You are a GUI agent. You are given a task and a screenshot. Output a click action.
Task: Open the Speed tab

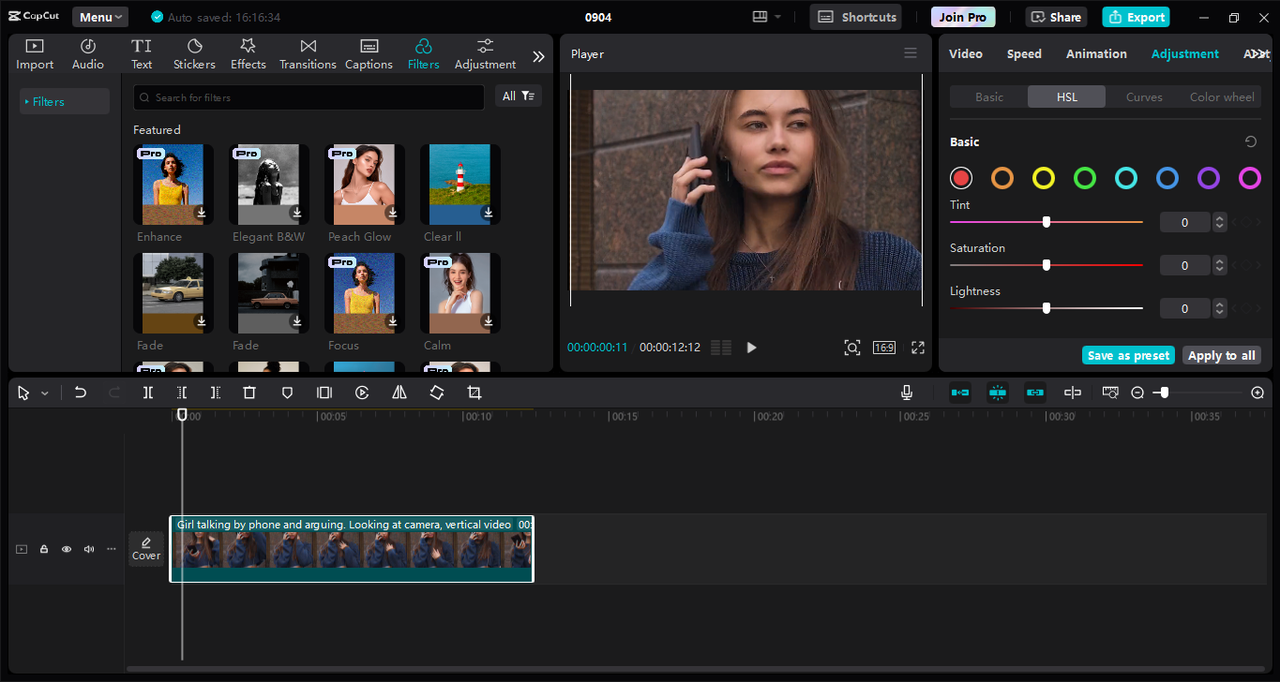click(1024, 54)
